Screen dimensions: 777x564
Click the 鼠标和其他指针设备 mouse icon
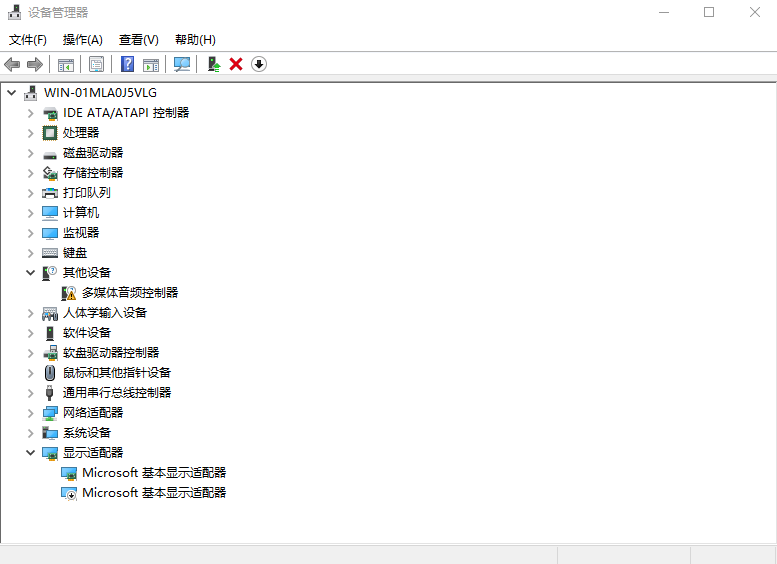pyautogui.click(x=50, y=373)
